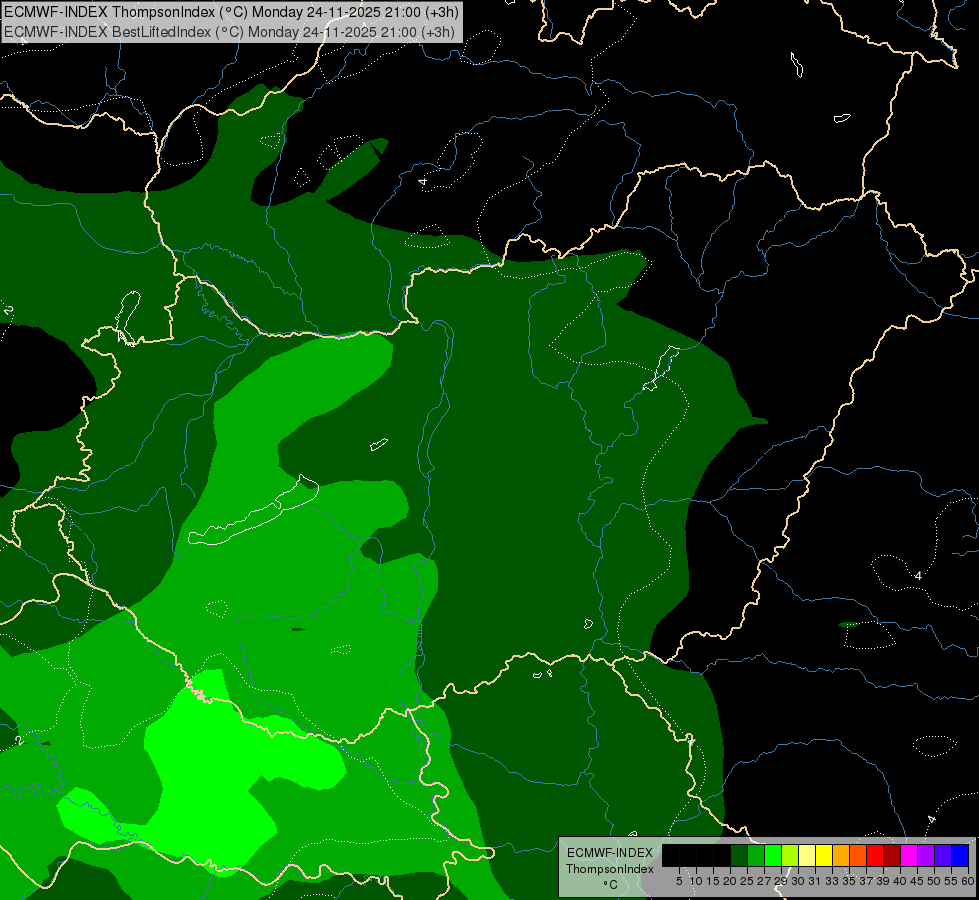Click the legend tick value '30'
Image resolution: width=979 pixels, height=900 pixels.
click(x=798, y=881)
